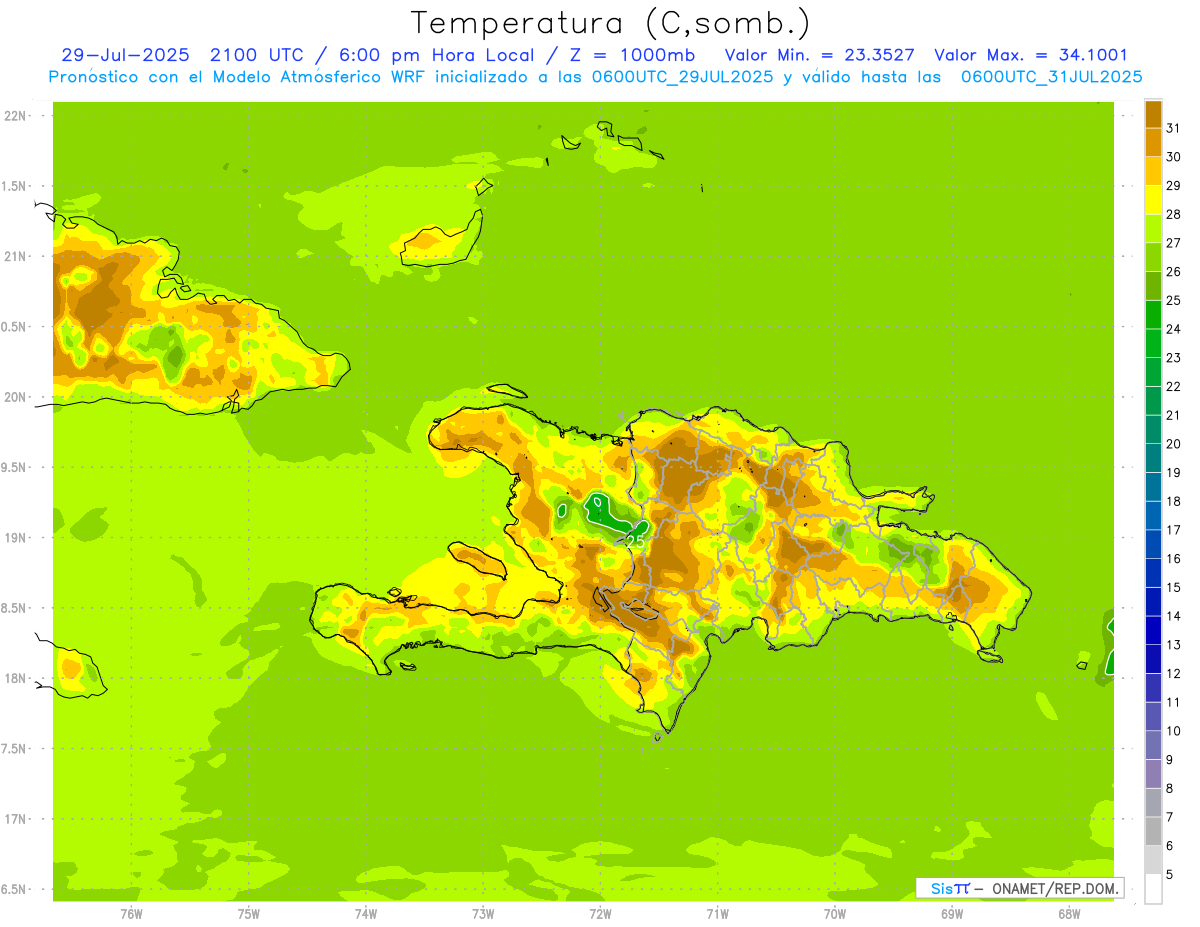This screenshot has height=927, width=1200.
Task: Click the "74W" longitude label
Action: pyautogui.click(x=366, y=913)
